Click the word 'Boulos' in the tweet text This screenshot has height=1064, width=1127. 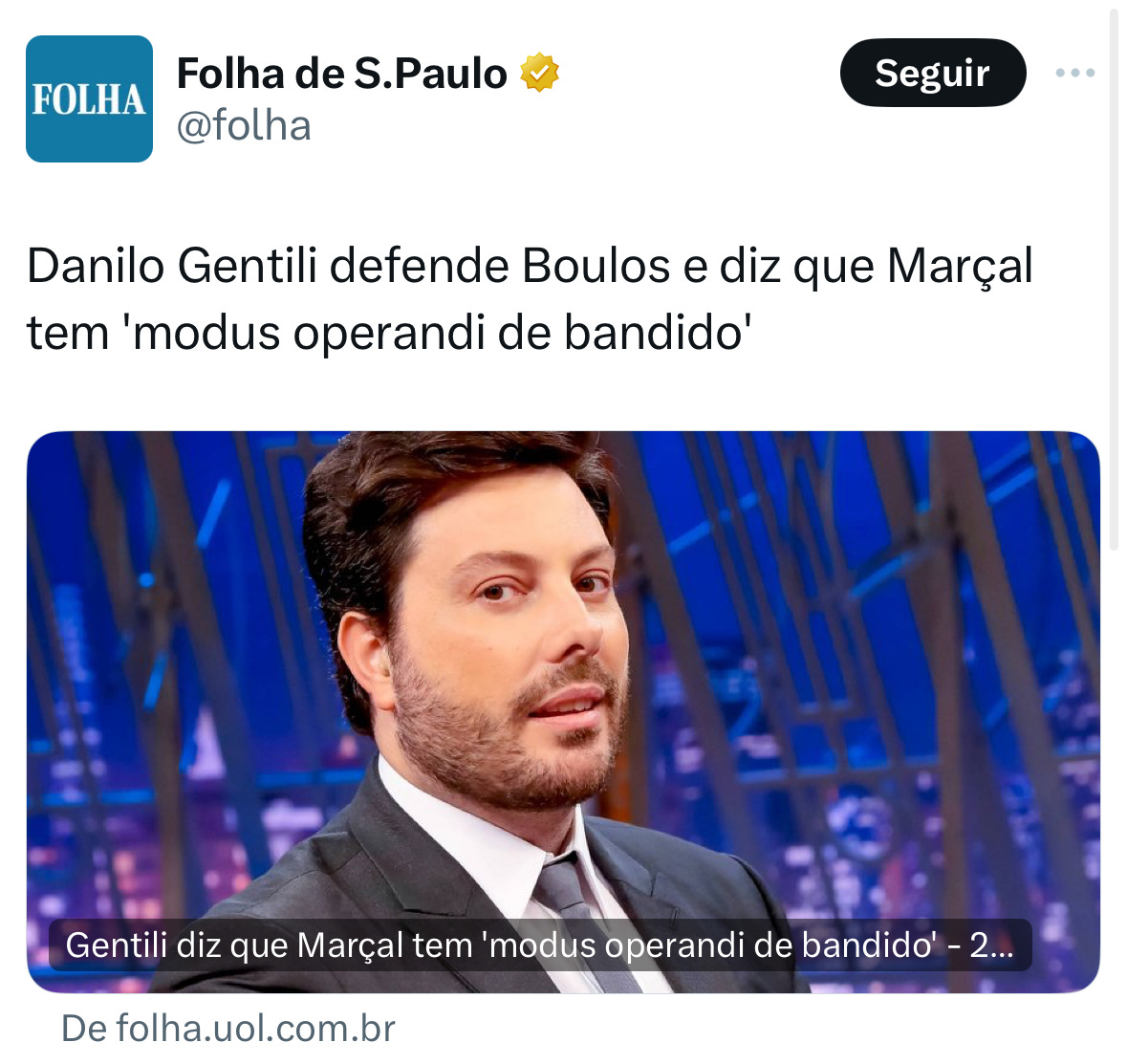[596, 266]
